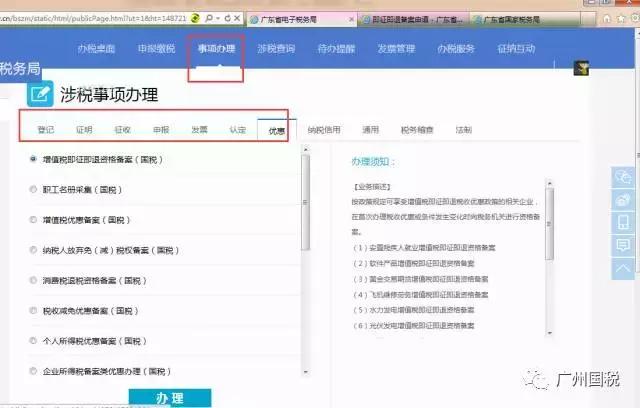The width and height of the screenshot is (640, 408).
Task: Open the 申报缴税 navigation item
Action: [x=156, y=49]
